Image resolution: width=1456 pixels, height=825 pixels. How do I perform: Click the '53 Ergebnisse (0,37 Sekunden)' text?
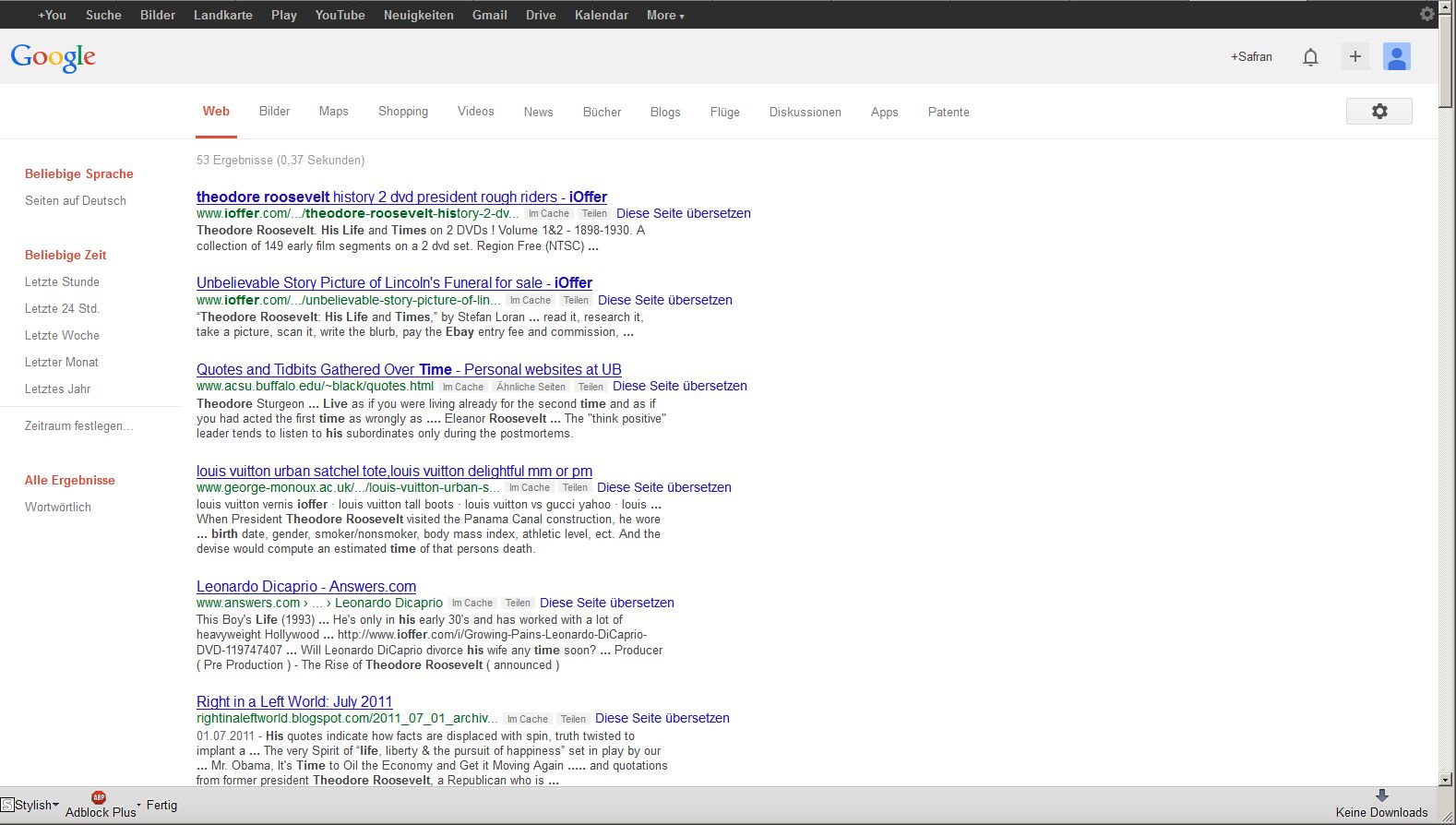(x=280, y=160)
